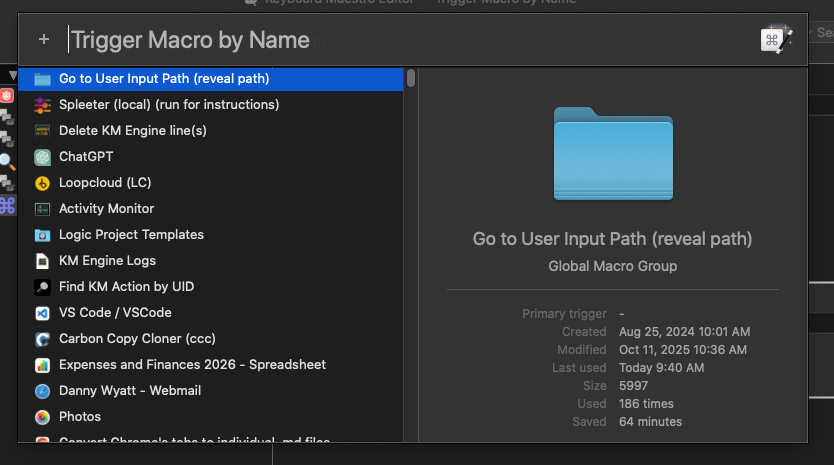Select Danny Wyatt - Webmail macro
834x465 pixels.
(x=130, y=391)
